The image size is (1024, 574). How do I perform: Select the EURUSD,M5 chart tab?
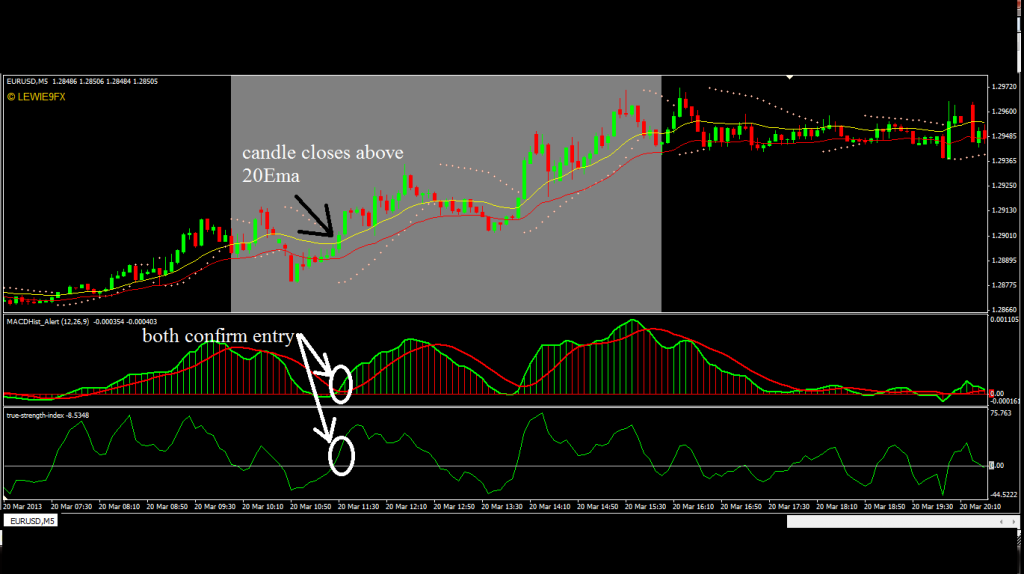[31, 521]
